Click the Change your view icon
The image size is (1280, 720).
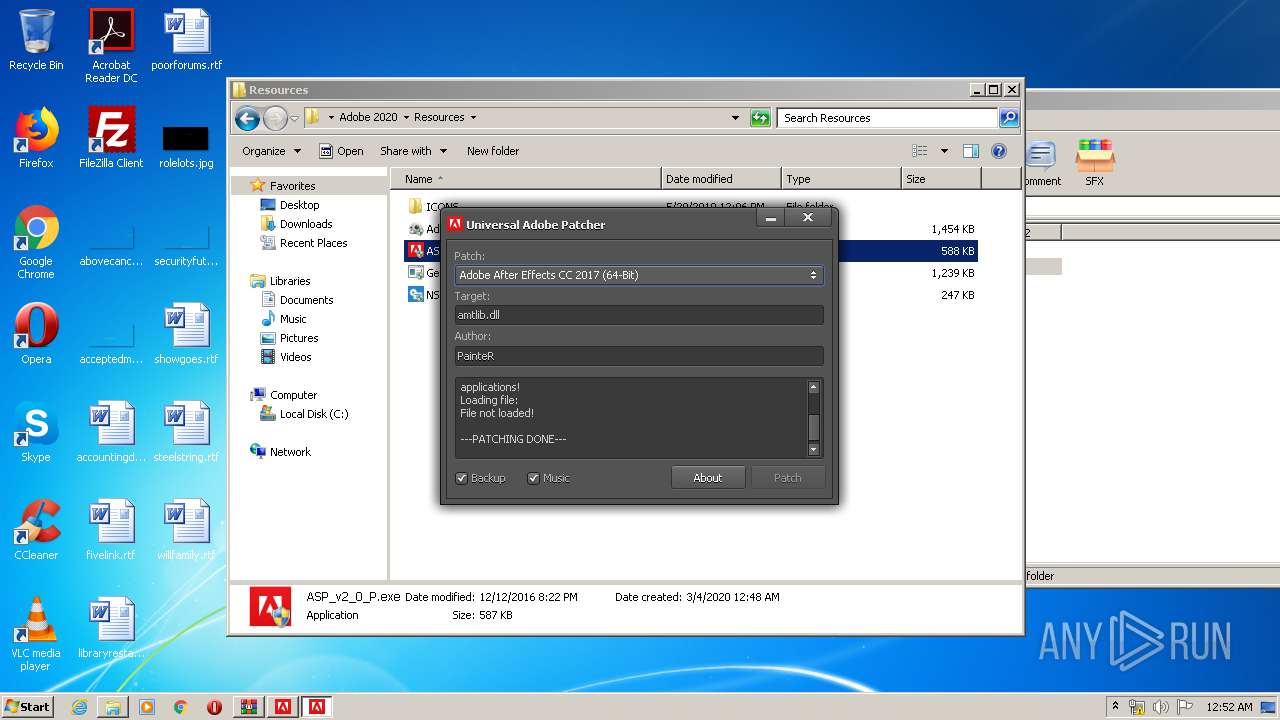[x=920, y=151]
